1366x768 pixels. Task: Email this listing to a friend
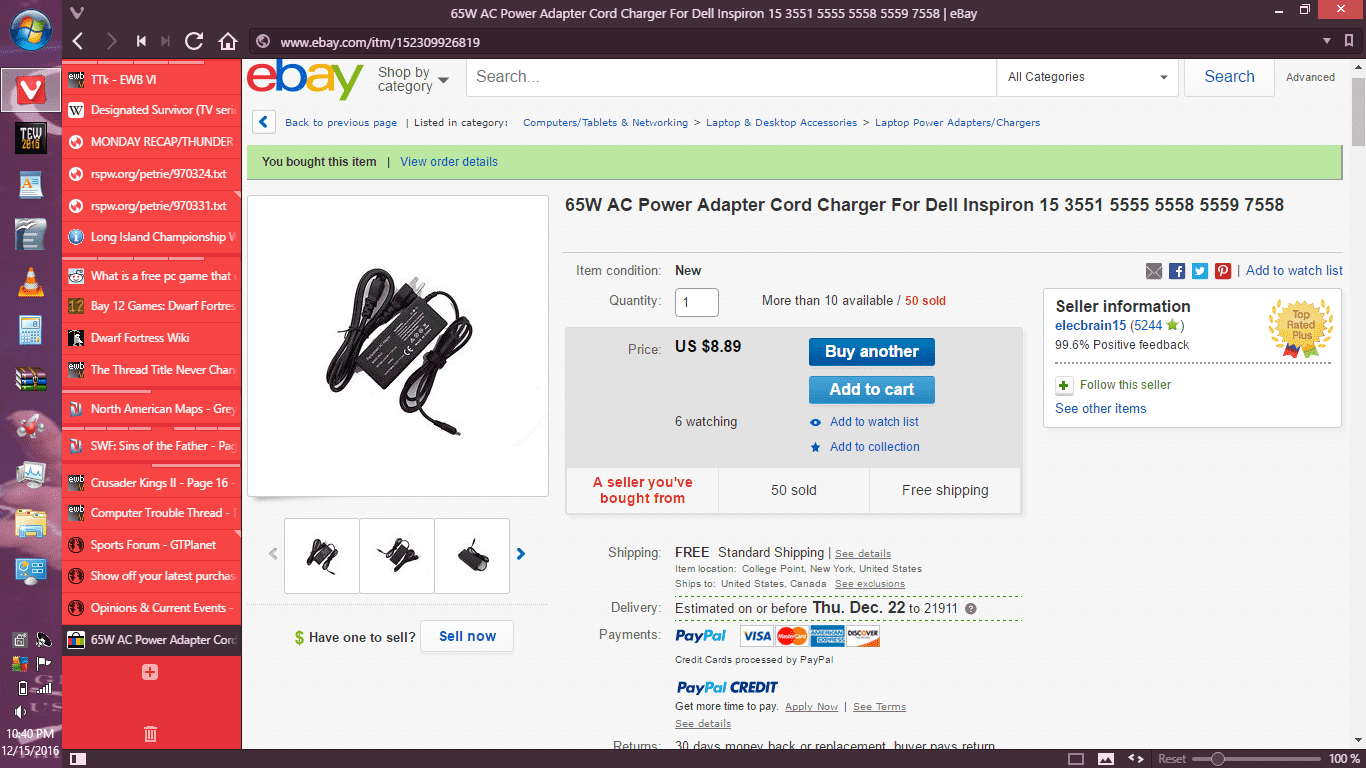1154,271
